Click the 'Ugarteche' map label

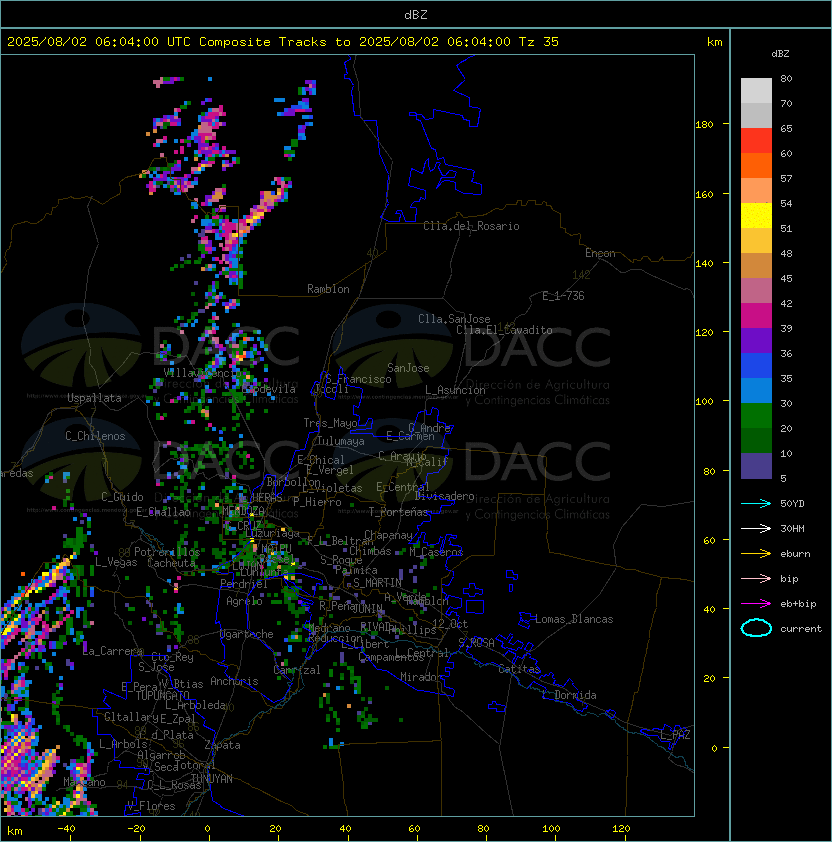247,634
